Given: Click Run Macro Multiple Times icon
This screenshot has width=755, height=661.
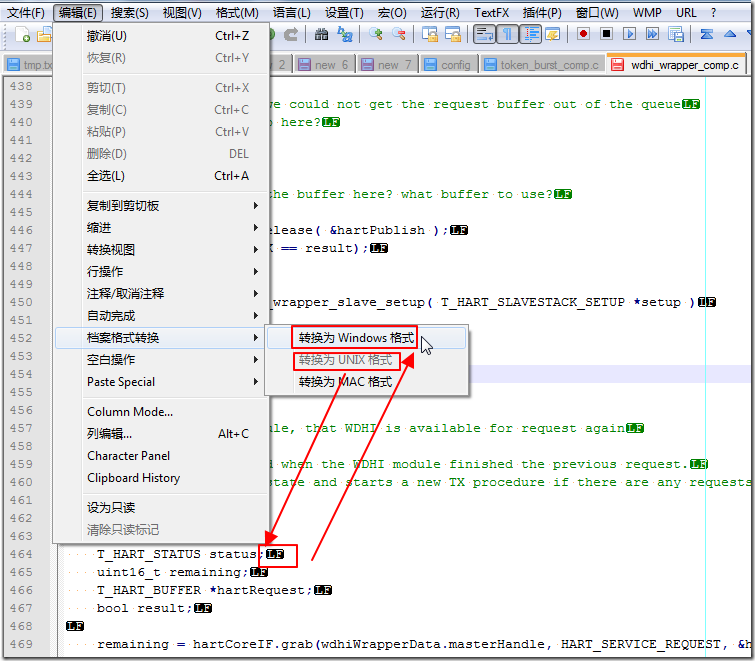Looking at the screenshot, I should coord(652,34).
